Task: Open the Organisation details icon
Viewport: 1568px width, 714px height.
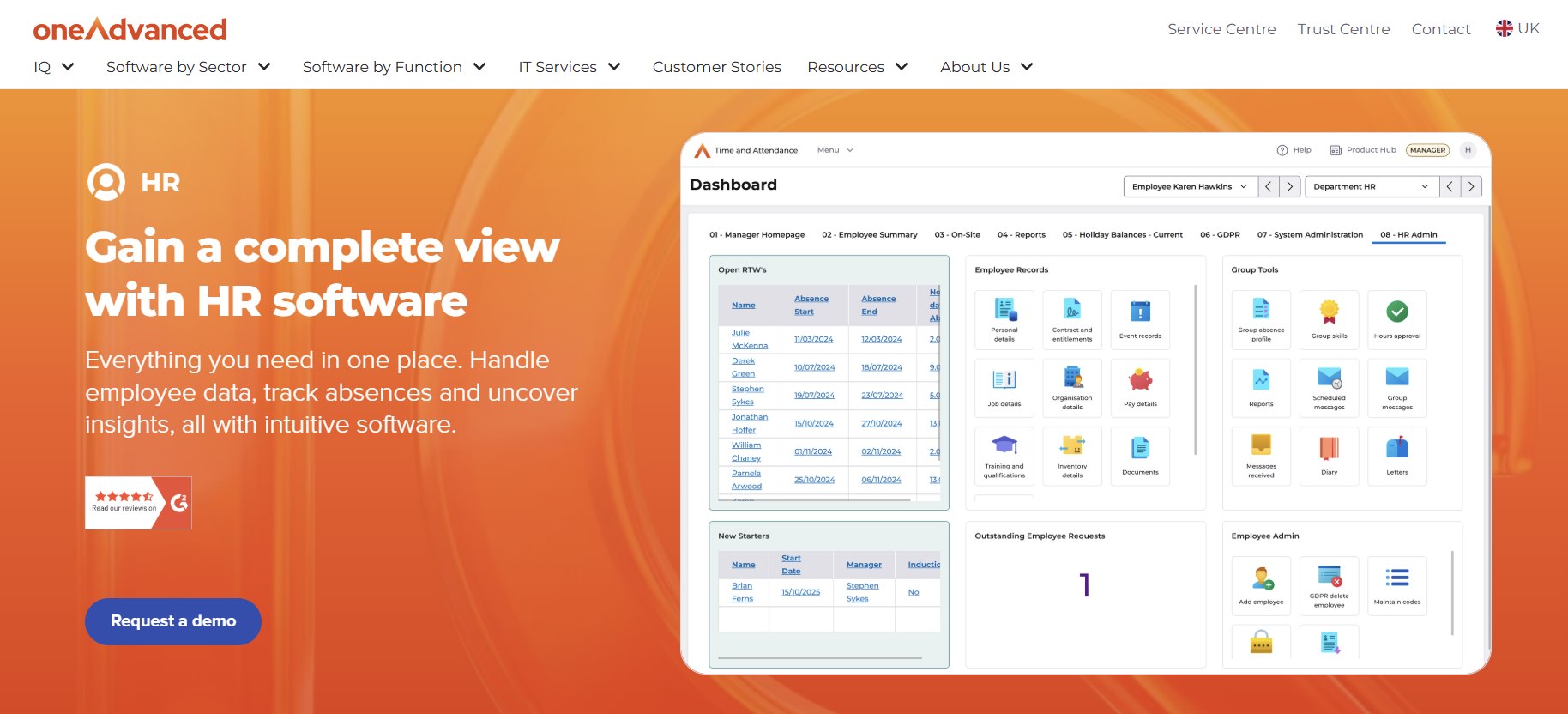Action: click(x=1072, y=388)
